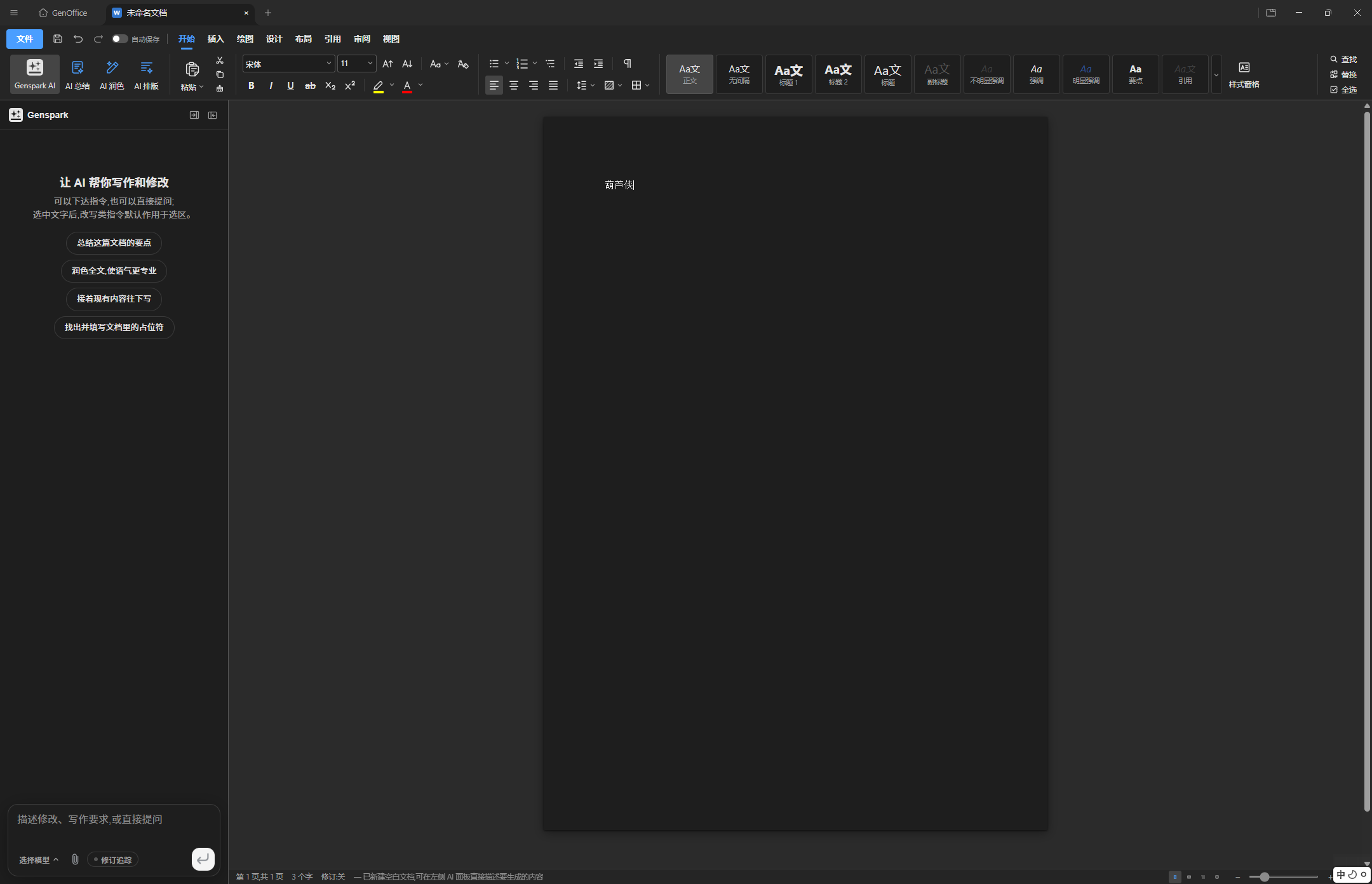Click the red font color button
The height and width of the screenshot is (884, 1372).
coord(407,86)
